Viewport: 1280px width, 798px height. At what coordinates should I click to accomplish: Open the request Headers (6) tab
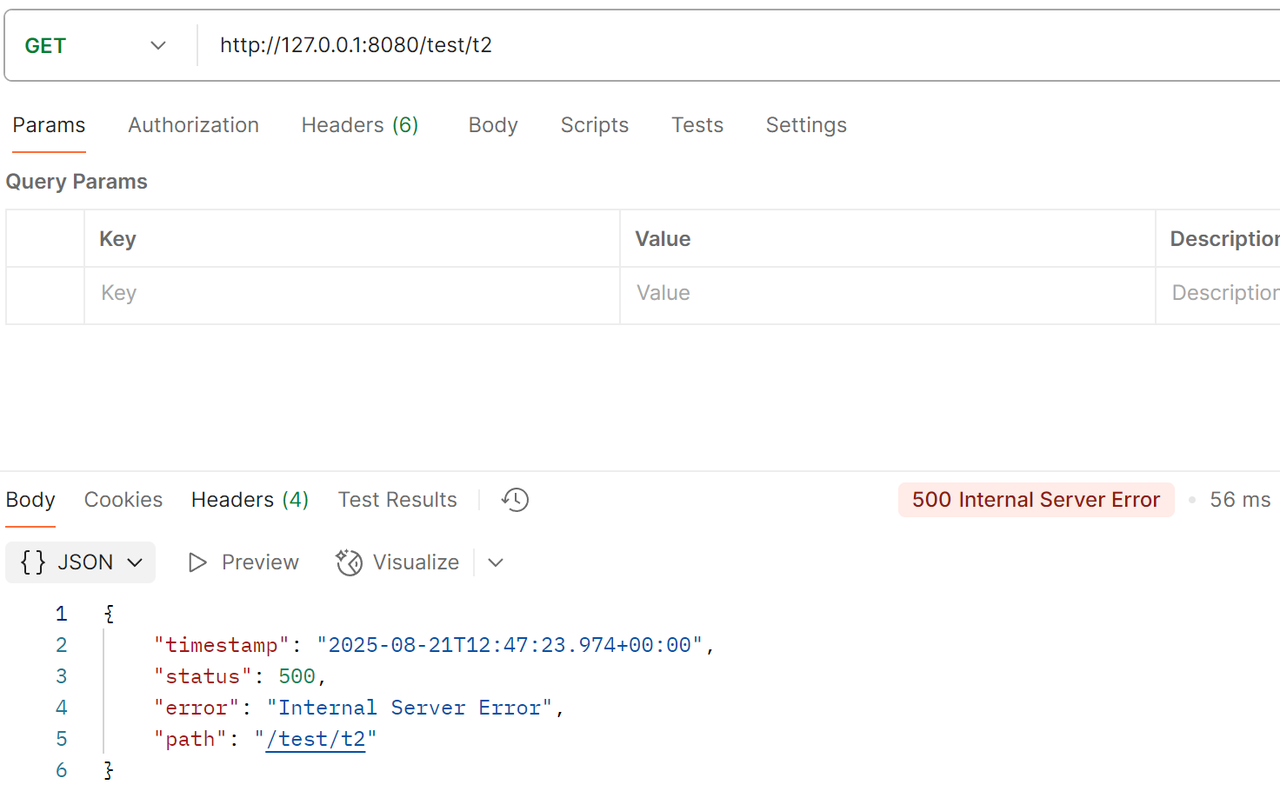[x=360, y=125]
